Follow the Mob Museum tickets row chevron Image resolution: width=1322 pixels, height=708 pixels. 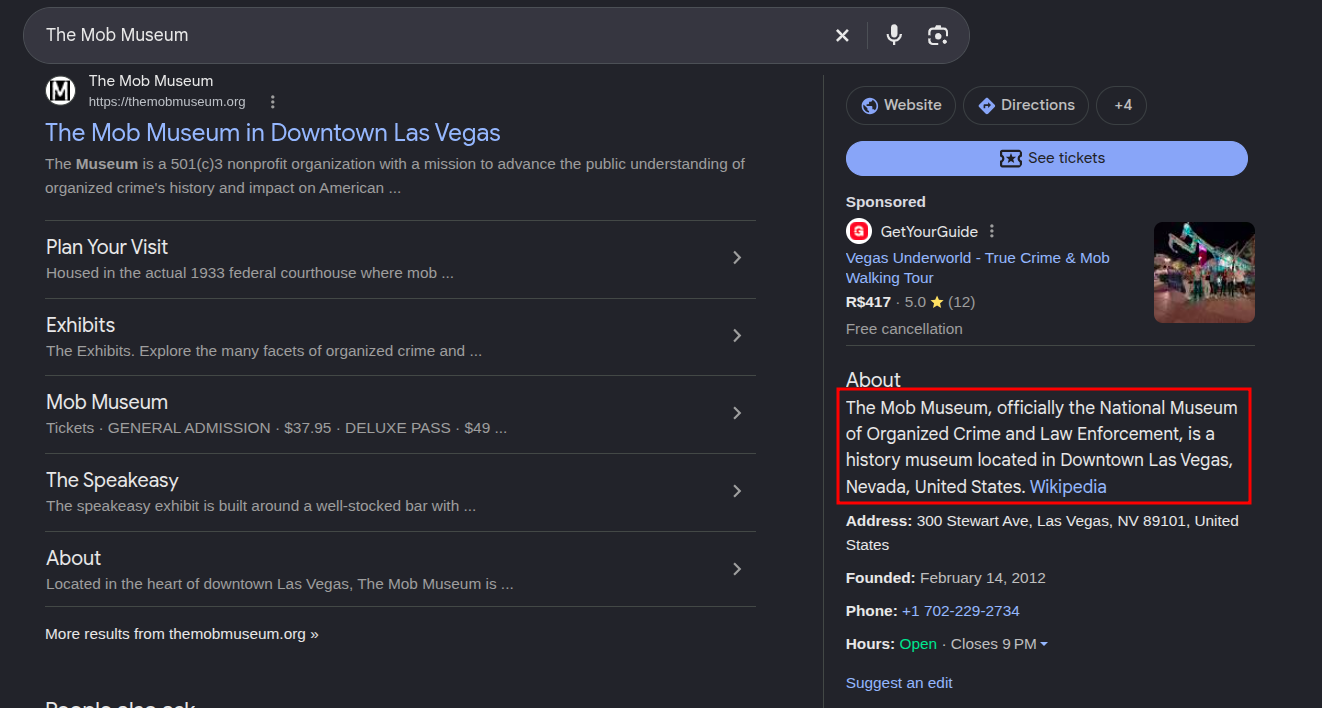[x=737, y=413]
